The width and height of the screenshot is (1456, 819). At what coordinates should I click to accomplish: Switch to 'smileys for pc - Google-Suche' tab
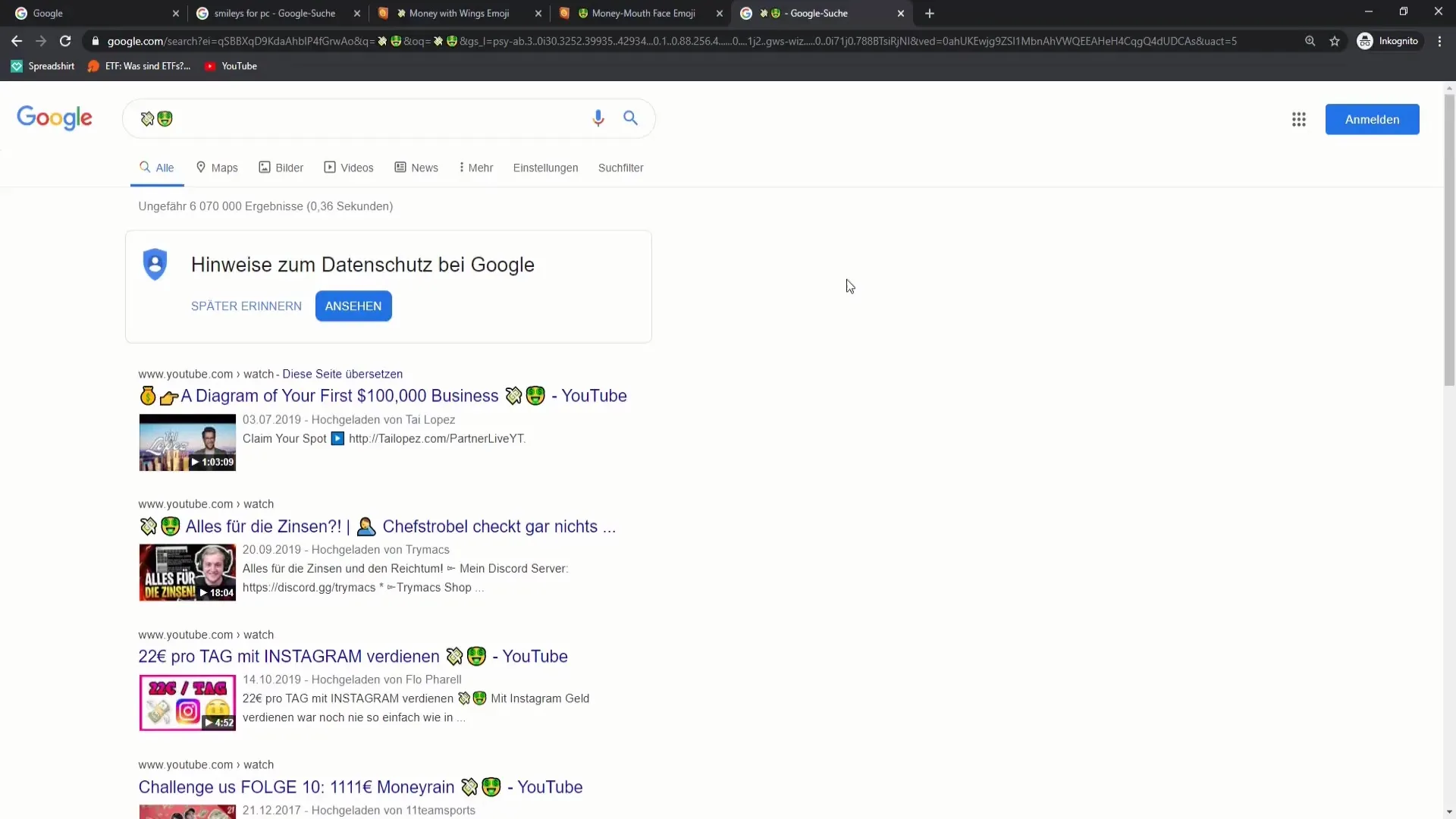275,14
